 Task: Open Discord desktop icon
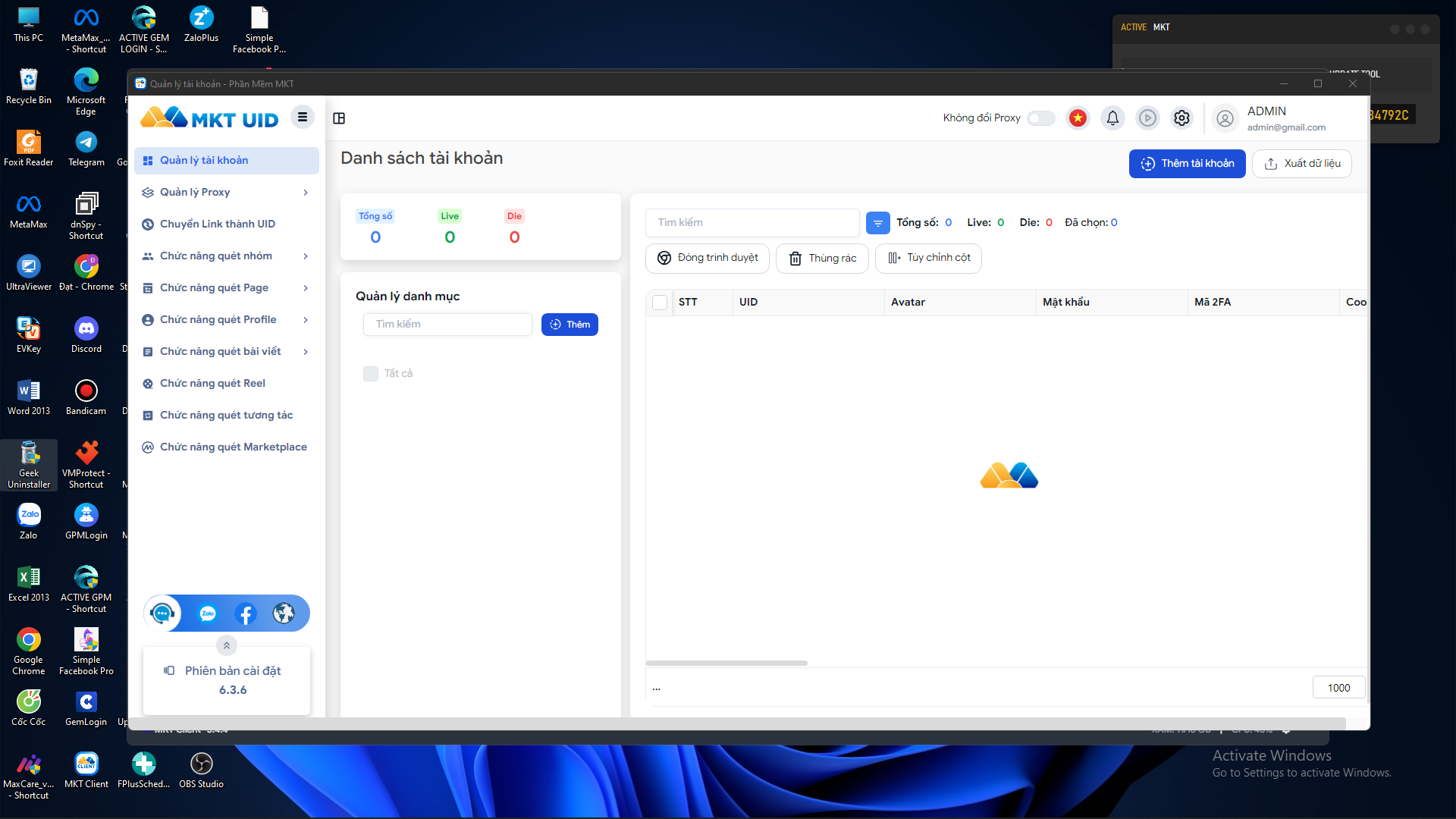86,334
